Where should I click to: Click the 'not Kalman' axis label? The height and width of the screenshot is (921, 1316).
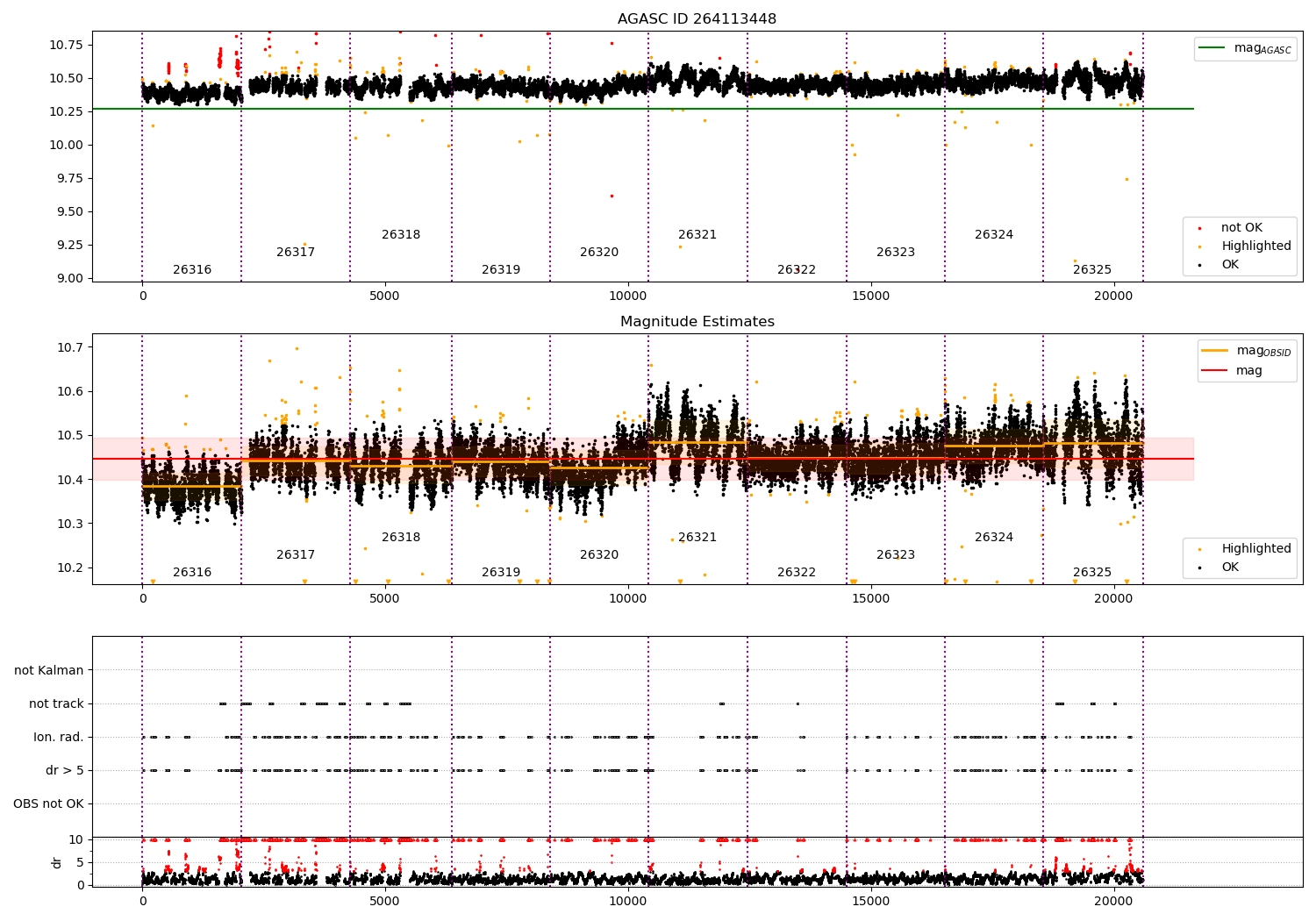49,670
